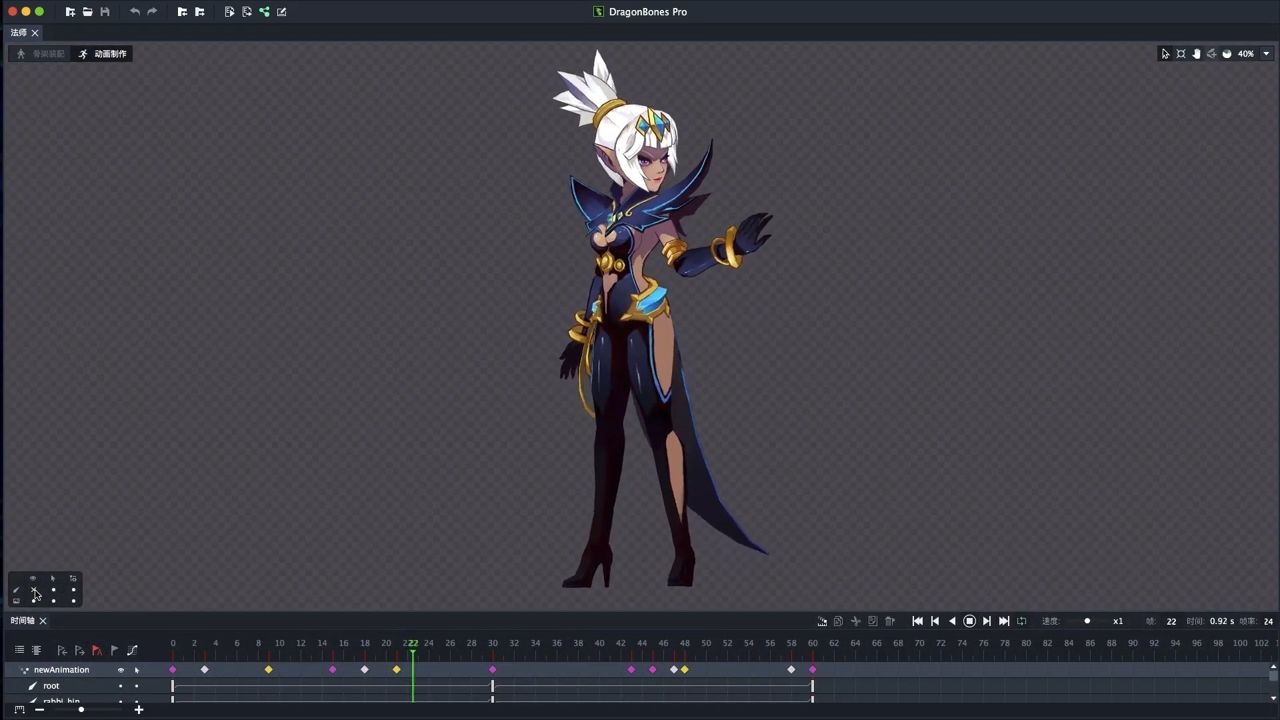Viewport: 1280px width, 720px height.
Task: Click the frame rate field showing 24
Action: click(x=1268, y=621)
